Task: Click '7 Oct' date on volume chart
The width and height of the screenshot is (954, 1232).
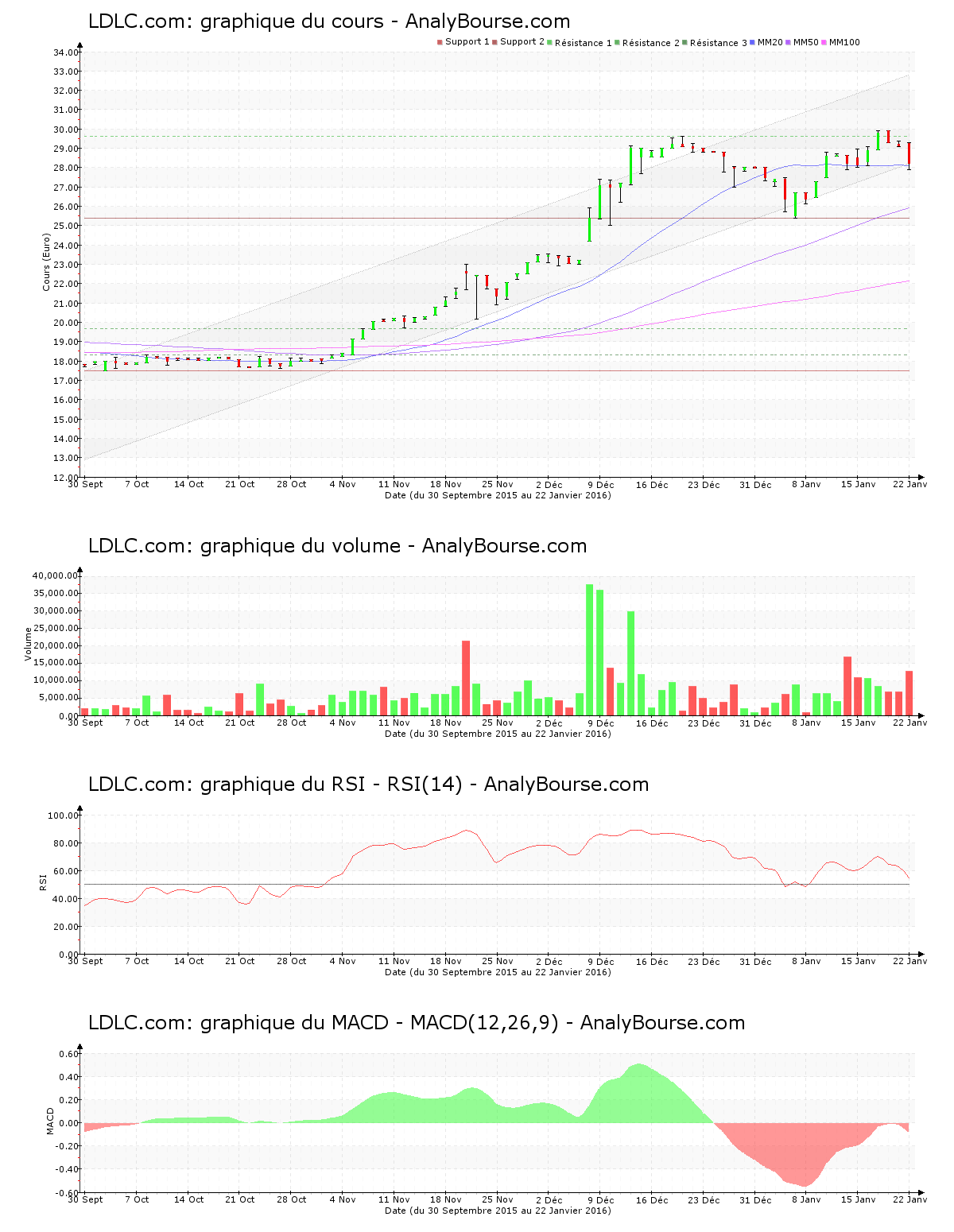Action: [x=137, y=723]
